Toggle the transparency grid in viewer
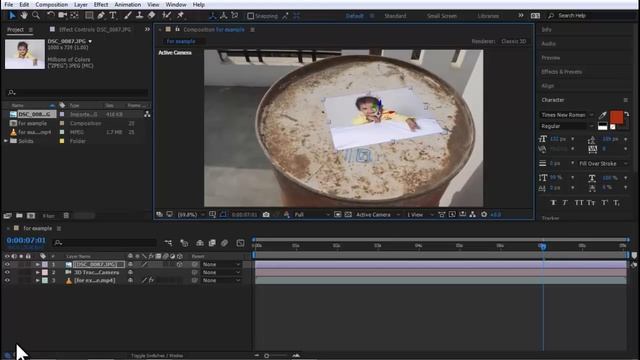This screenshot has width=640, height=360. pos(348,214)
